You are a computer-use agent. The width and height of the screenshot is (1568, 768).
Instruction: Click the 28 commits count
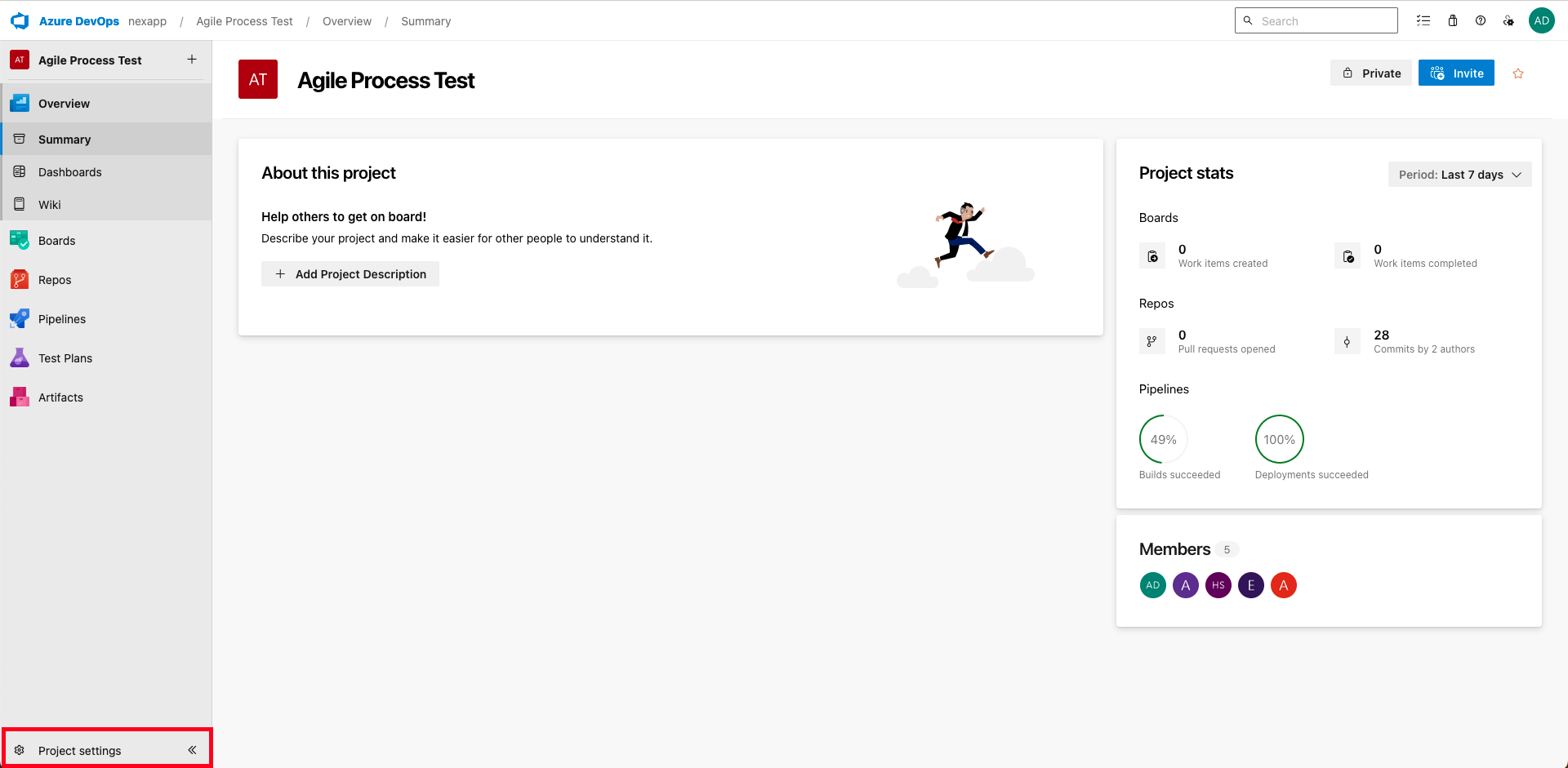tap(1382, 335)
